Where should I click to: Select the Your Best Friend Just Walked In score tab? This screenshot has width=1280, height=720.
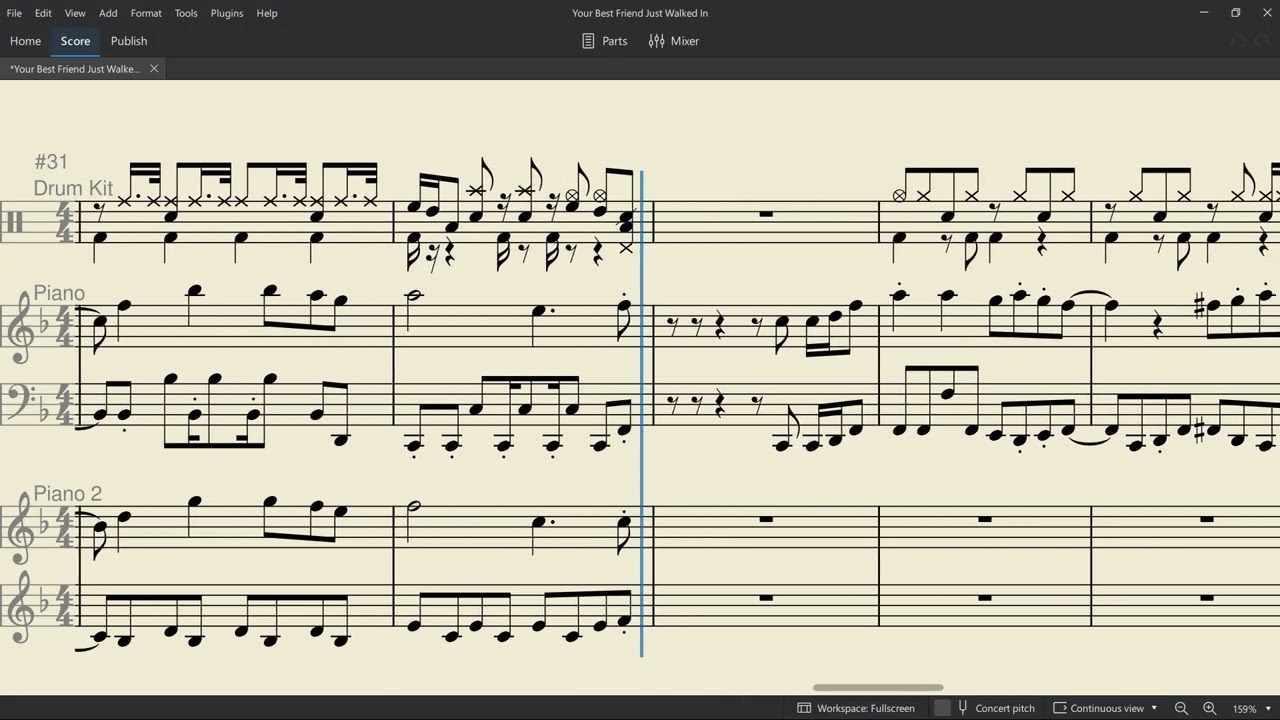coord(75,69)
